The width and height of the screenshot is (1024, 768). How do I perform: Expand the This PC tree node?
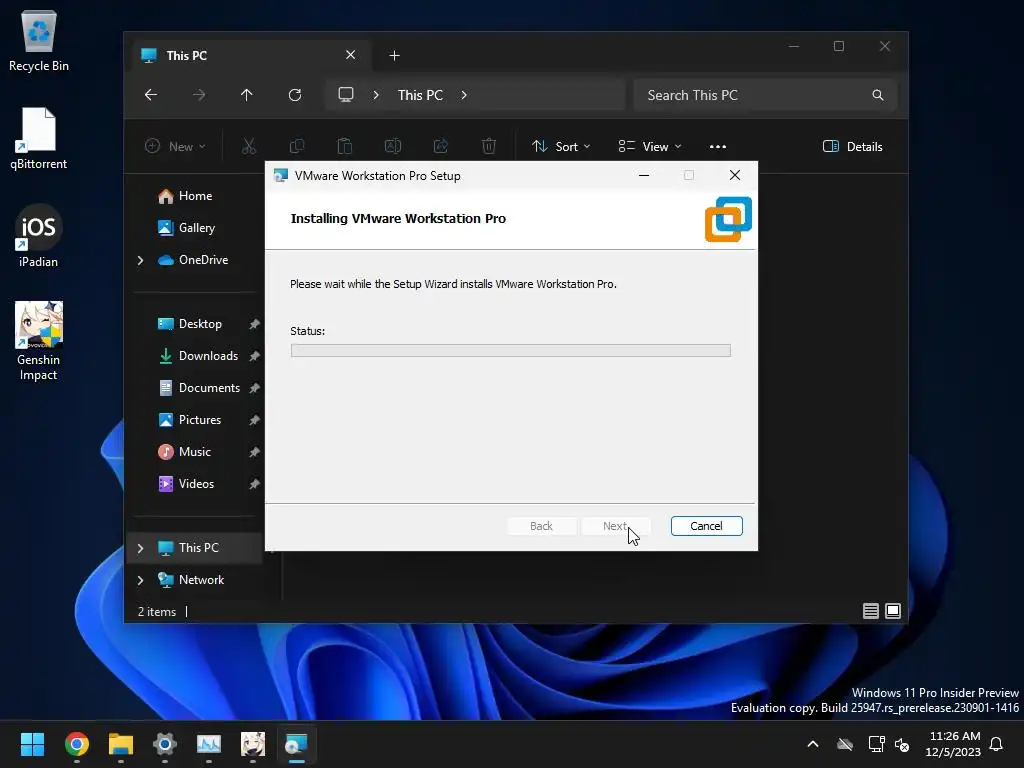coord(140,548)
